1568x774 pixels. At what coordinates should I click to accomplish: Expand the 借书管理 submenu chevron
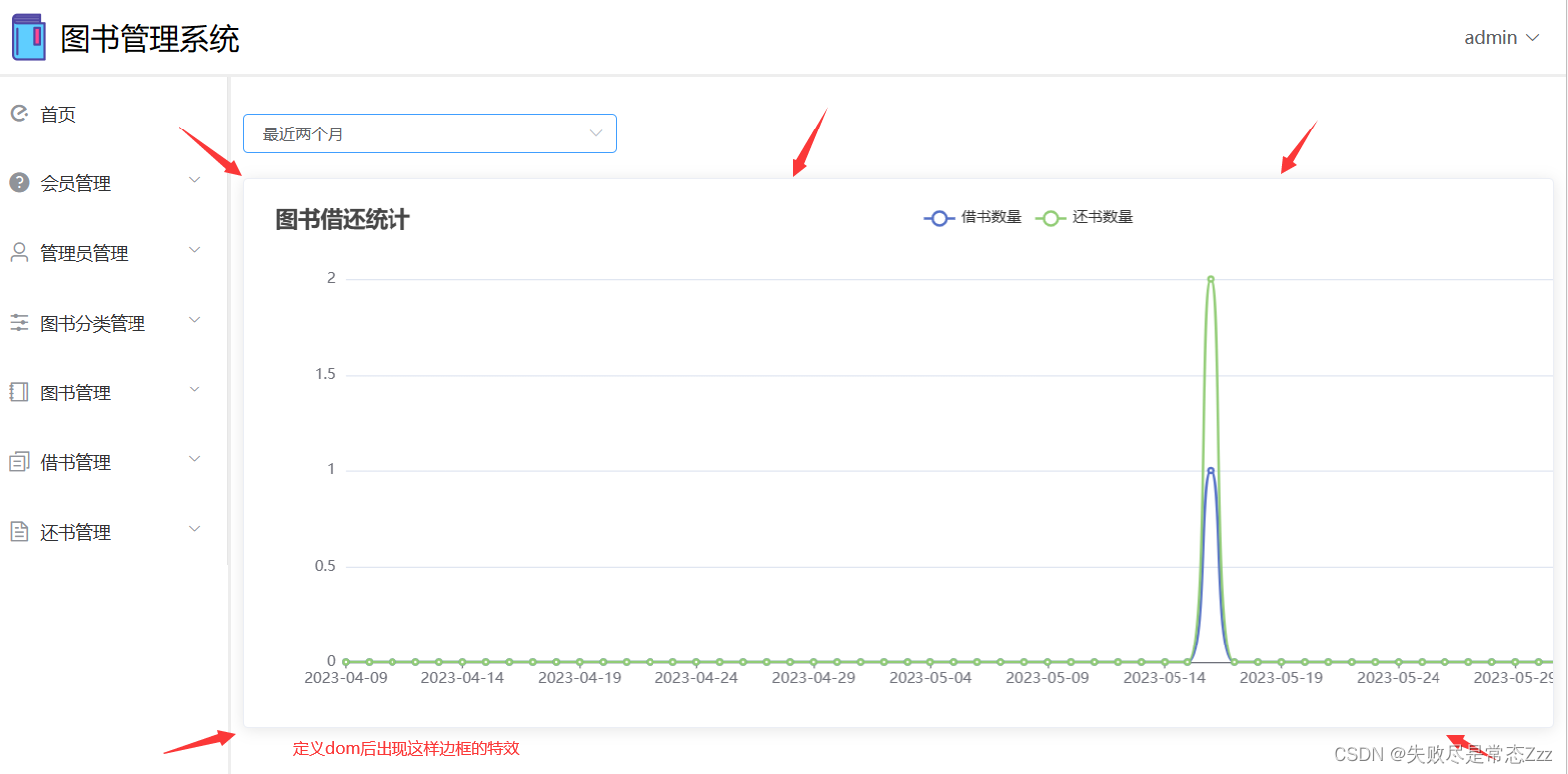coord(195,460)
